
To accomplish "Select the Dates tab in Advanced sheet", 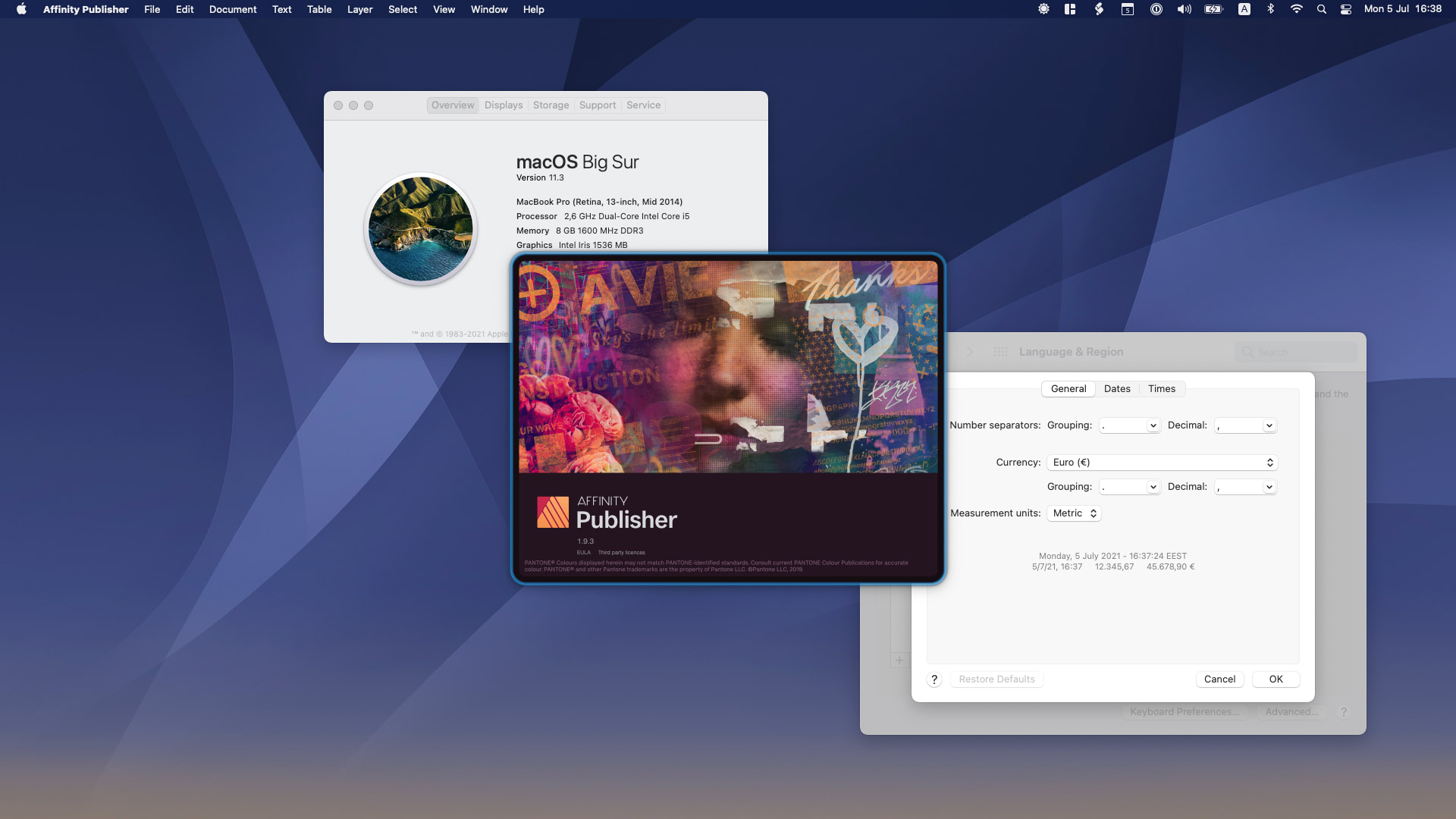I will point(1117,389).
